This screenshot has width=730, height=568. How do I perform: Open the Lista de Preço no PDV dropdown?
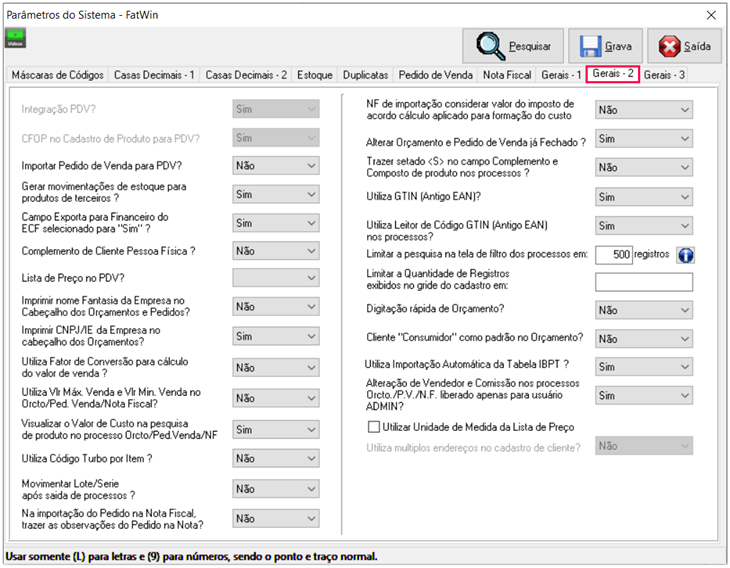[x=275, y=277]
